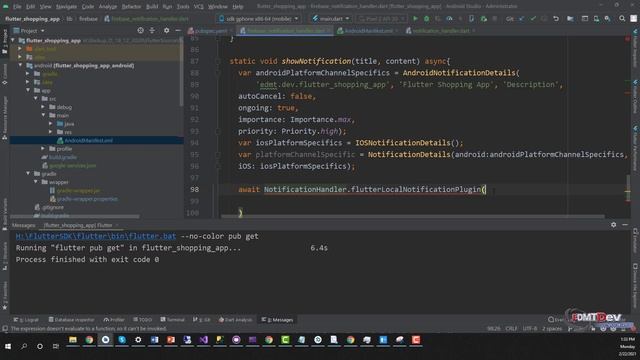The image size is (640, 360).
Task: Click the editor horizontal scrollbar
Action: (412, 216)
